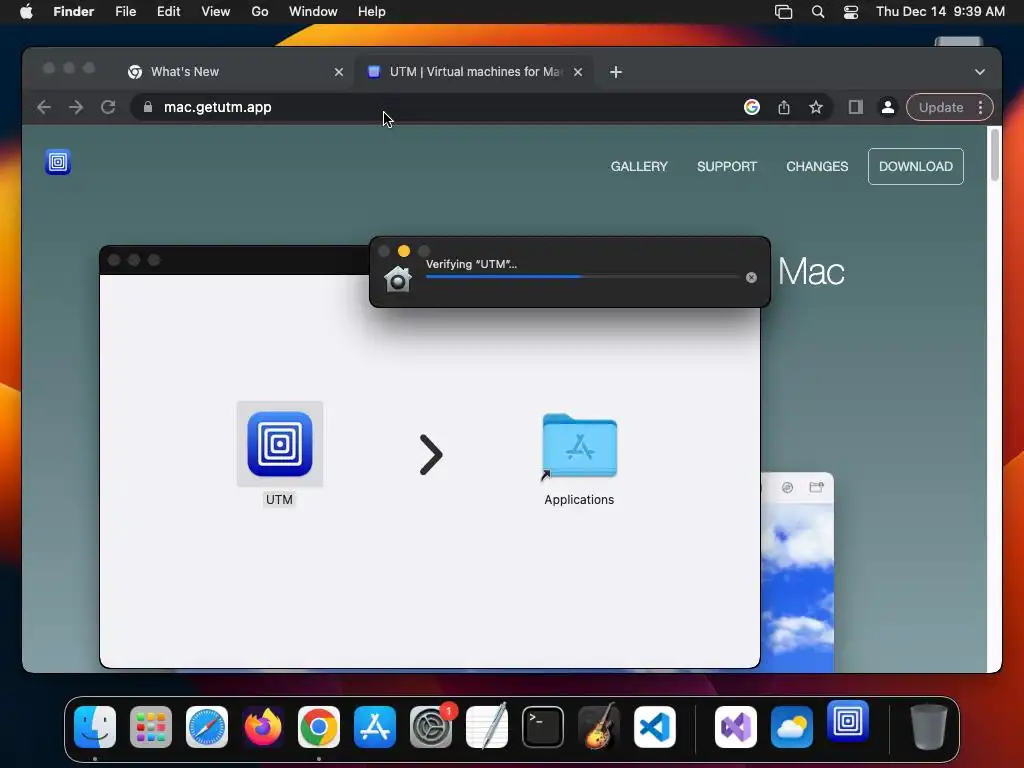Open the Chrome three-dot menu
1024x768 pixels.
pos(980,107)
